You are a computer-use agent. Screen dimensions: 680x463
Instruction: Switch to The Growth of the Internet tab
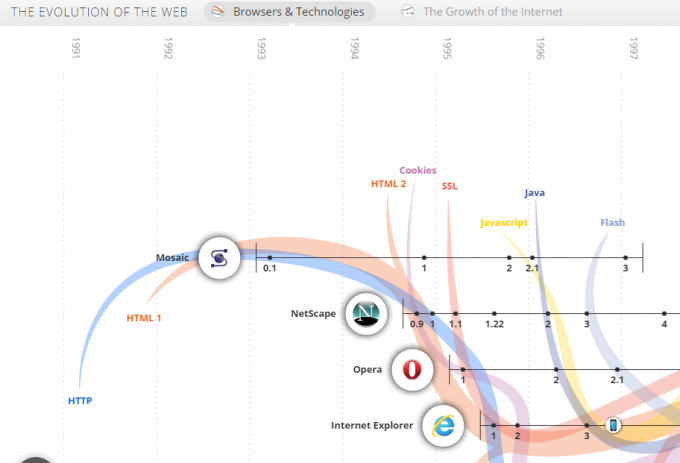pos(481,12)
